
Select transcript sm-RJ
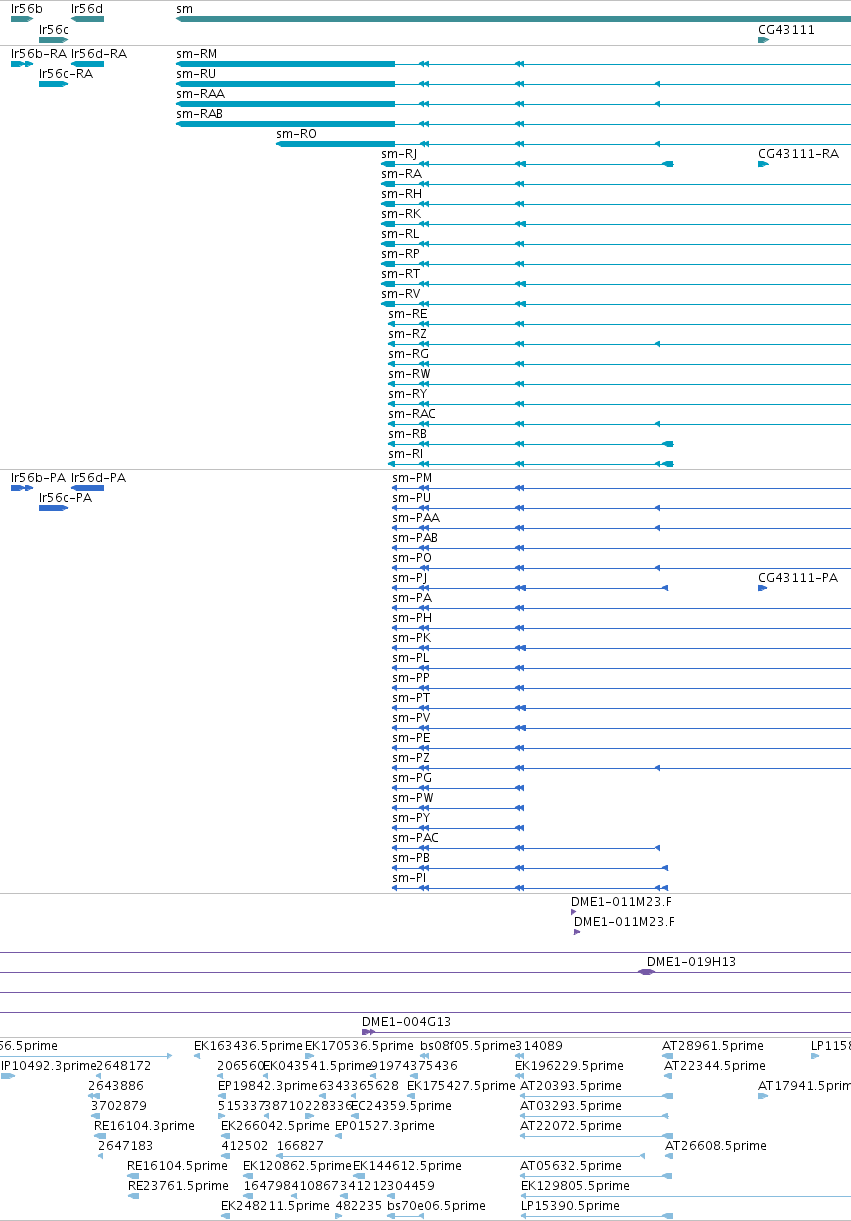tap(399, 153)
